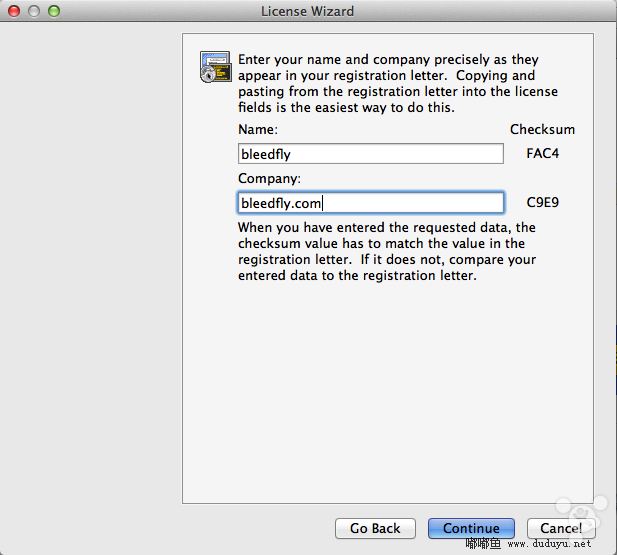This screenshot has width=617, height=555.
Task: Focus the Name field containing bleedfly
Action: click(371, 154)
